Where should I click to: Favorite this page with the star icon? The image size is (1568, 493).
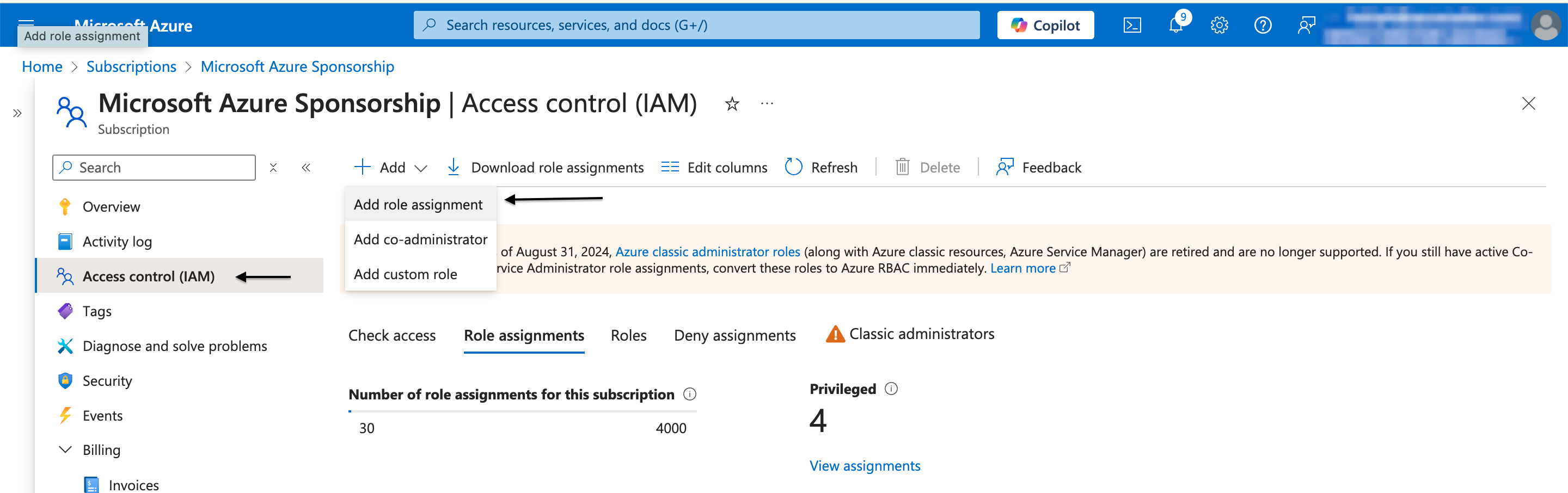click(x=732, y=104)
